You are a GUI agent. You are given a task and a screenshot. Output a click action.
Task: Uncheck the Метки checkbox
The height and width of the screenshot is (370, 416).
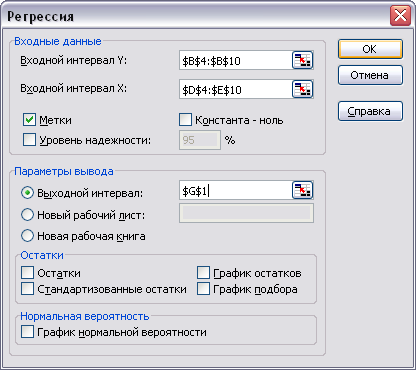[29, 120]
